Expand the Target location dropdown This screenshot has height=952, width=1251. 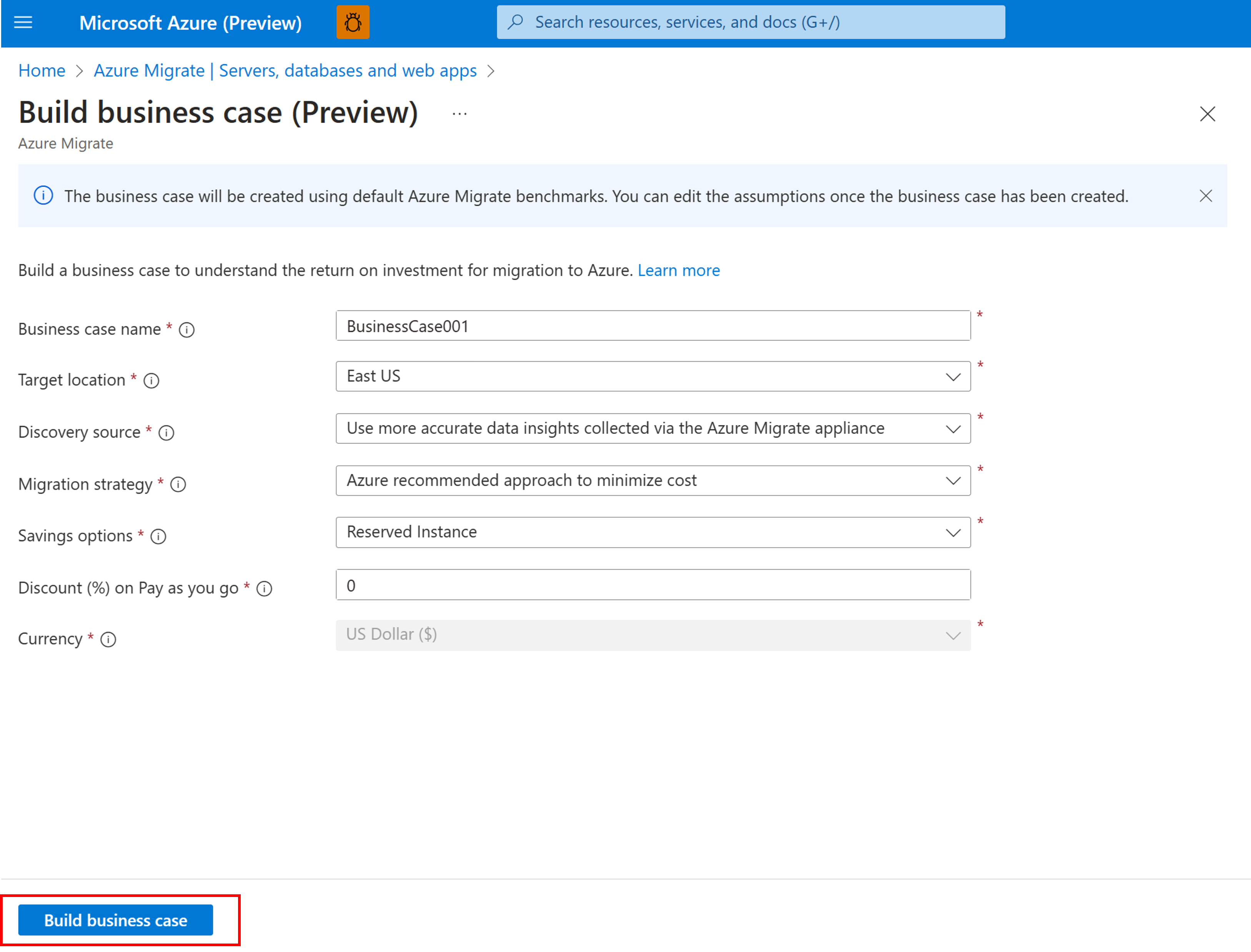[x=954, y=376]
